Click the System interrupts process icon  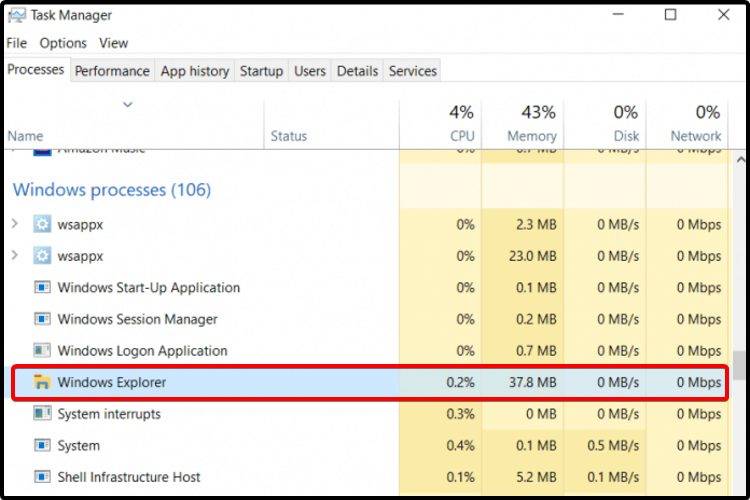click(x=42, y=414)
